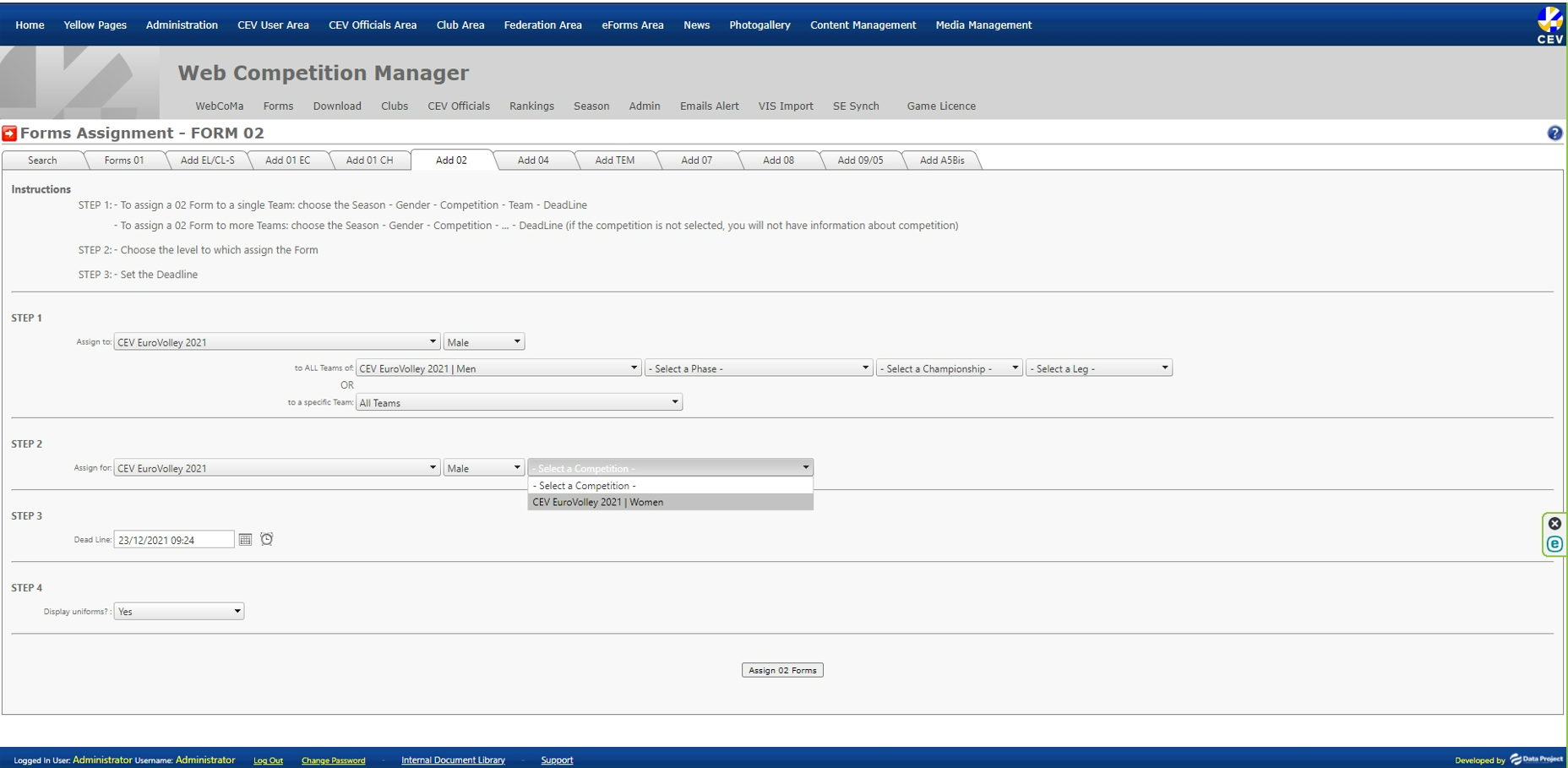This screenshot has height=768, width=1568.
Task: Open the Rankings submenu item
Action: [x=531, y=106]
